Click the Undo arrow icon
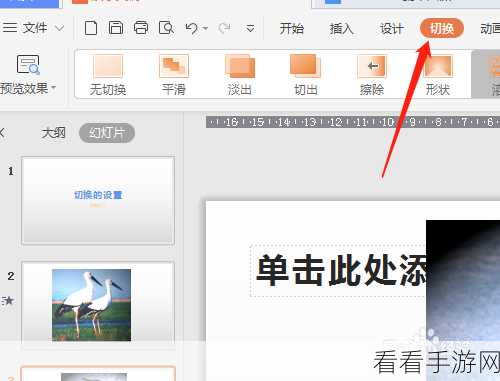500x381 pixels. tap(191, 28)
